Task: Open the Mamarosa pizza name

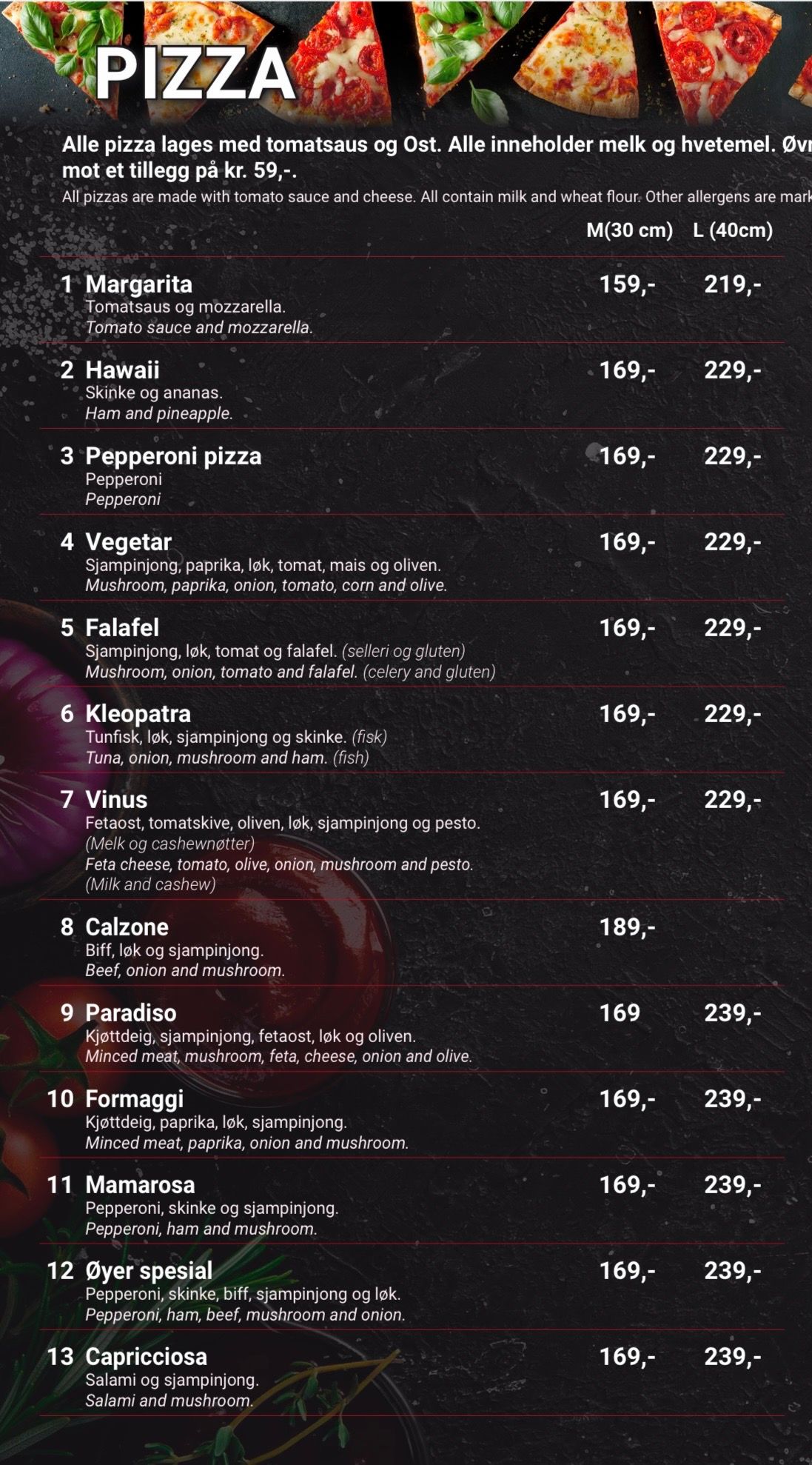Action: 140,1184
